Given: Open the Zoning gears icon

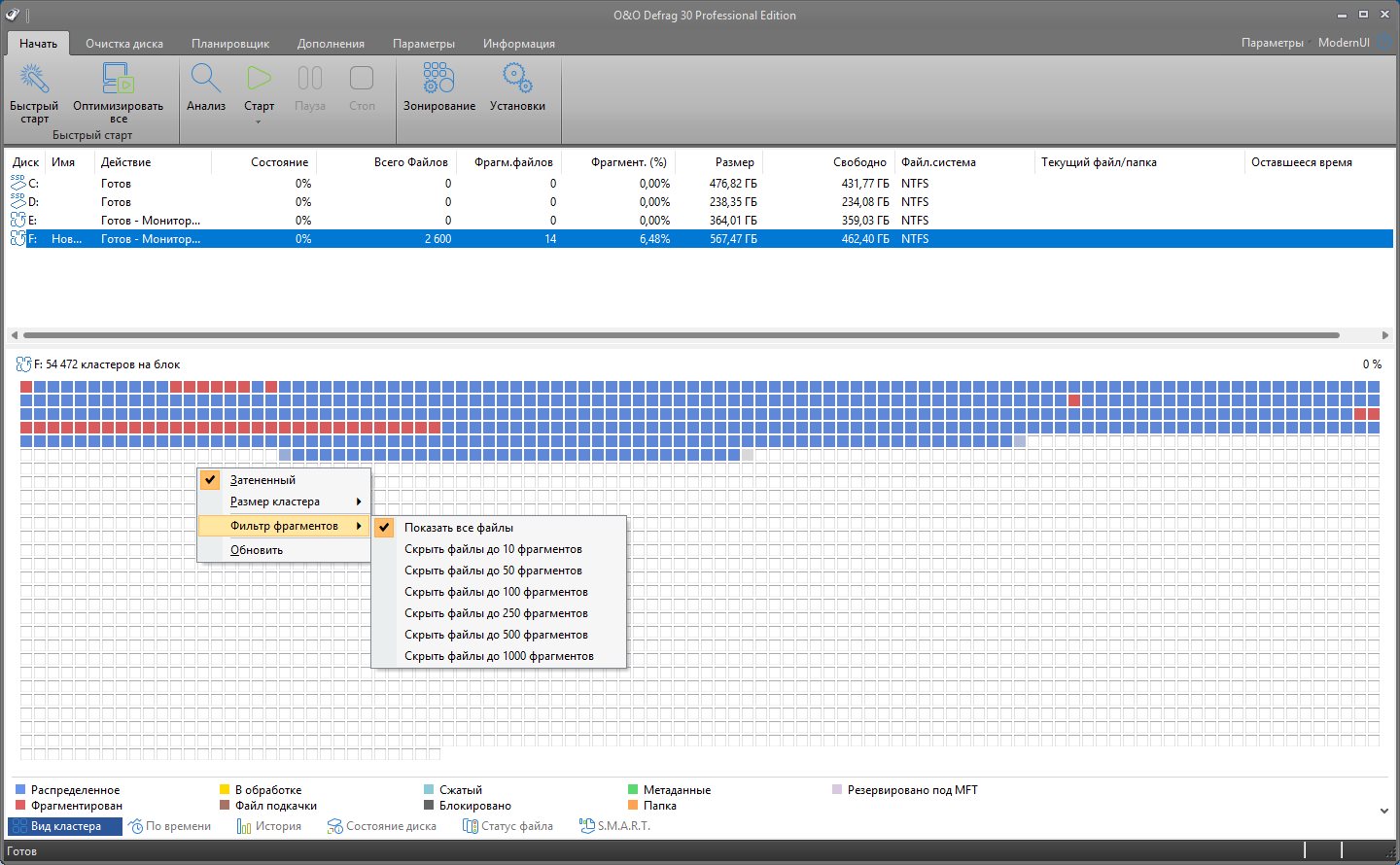Looking at the screenshot, I should (x=438, y=79).
